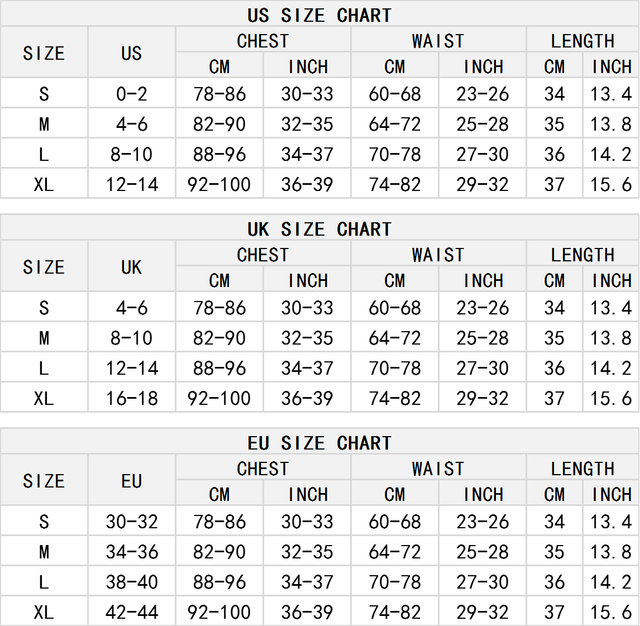Click the 38-40 cell in EU chart
The height and width of the screenshot is (626, 640).
[x=132, y=582]
